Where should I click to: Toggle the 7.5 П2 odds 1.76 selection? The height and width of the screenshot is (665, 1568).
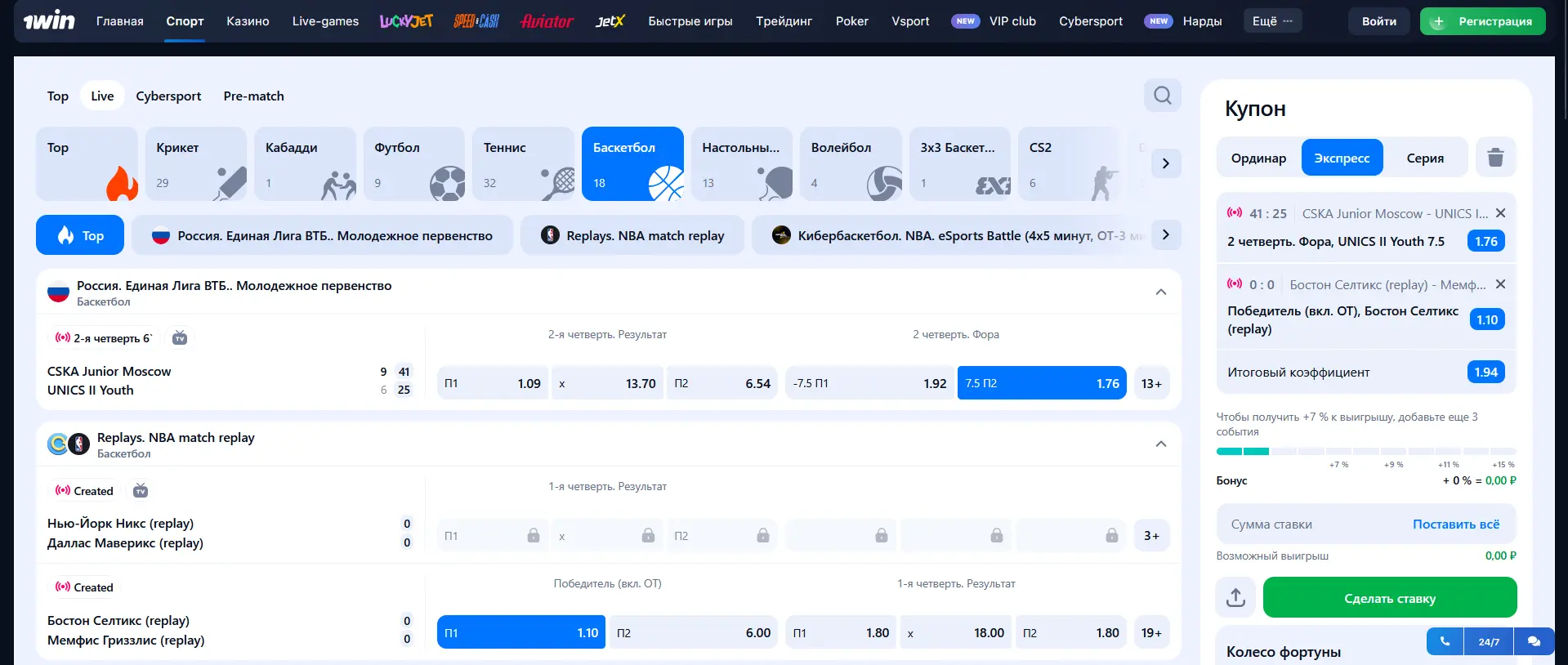1041,383
